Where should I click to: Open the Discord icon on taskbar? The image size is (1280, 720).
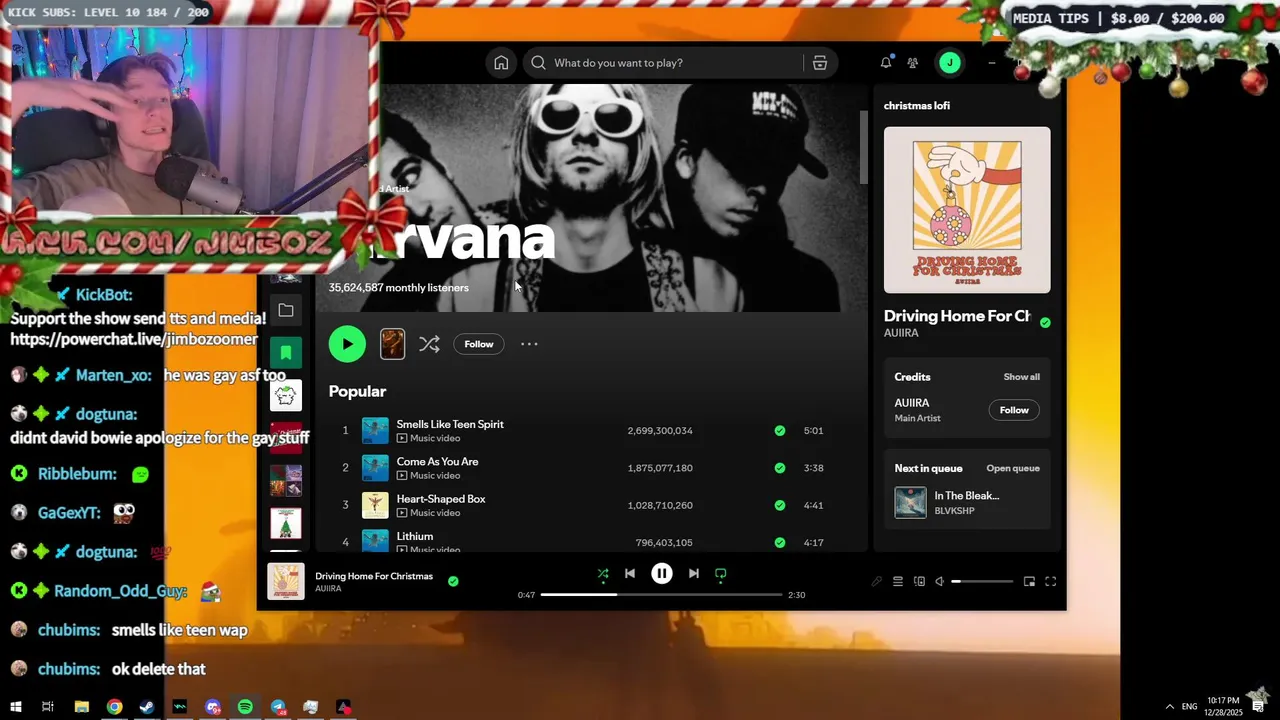pyautogui.click(x=212, y=707)
